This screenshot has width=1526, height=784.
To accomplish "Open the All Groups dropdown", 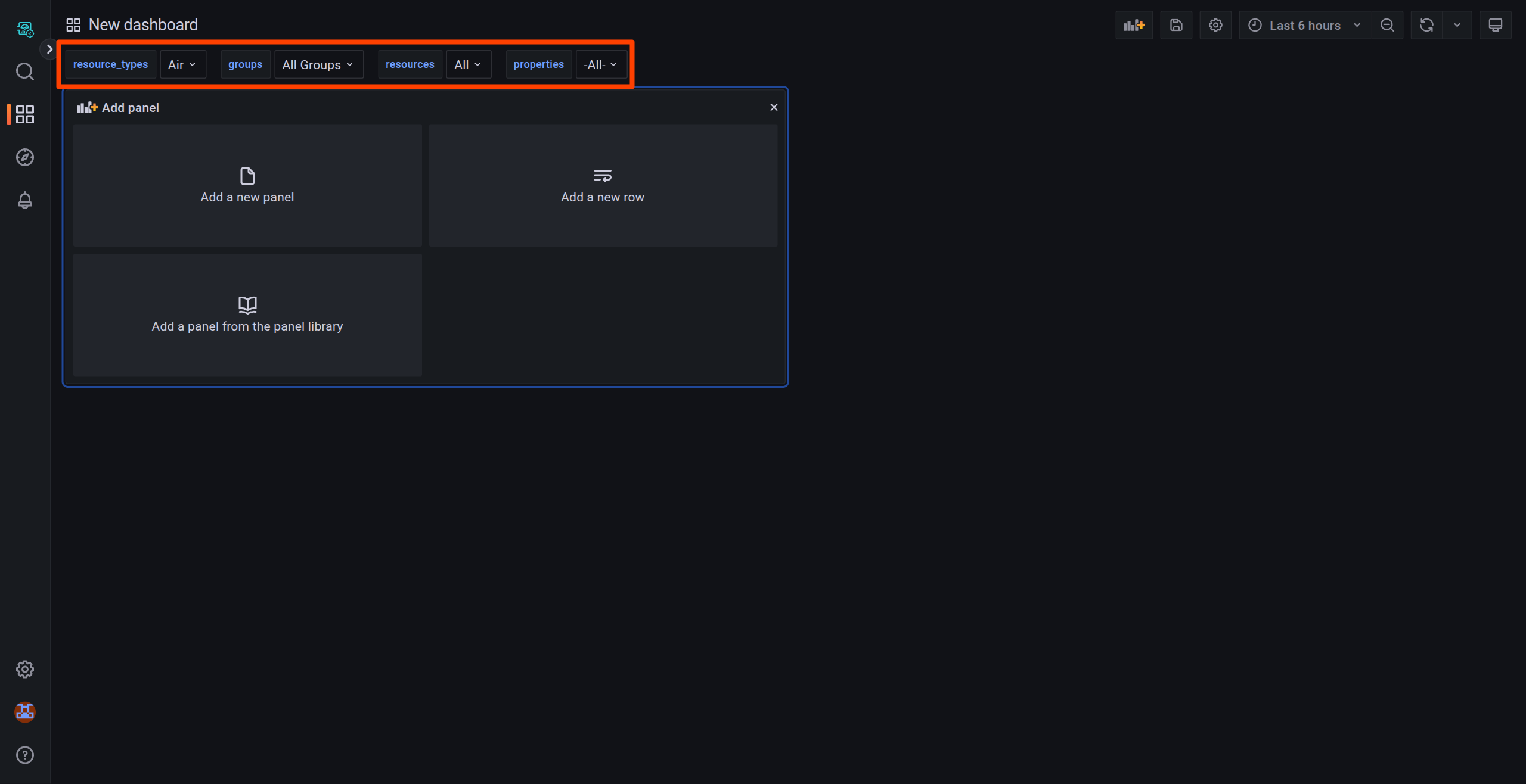I will coord(318,64).
